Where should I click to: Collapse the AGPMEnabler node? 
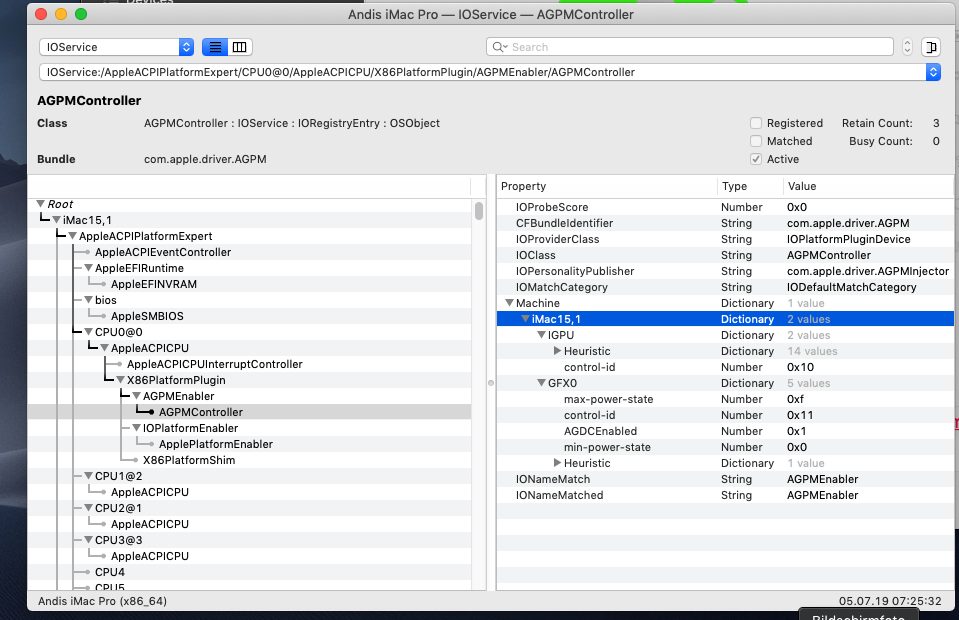[136, 396]
